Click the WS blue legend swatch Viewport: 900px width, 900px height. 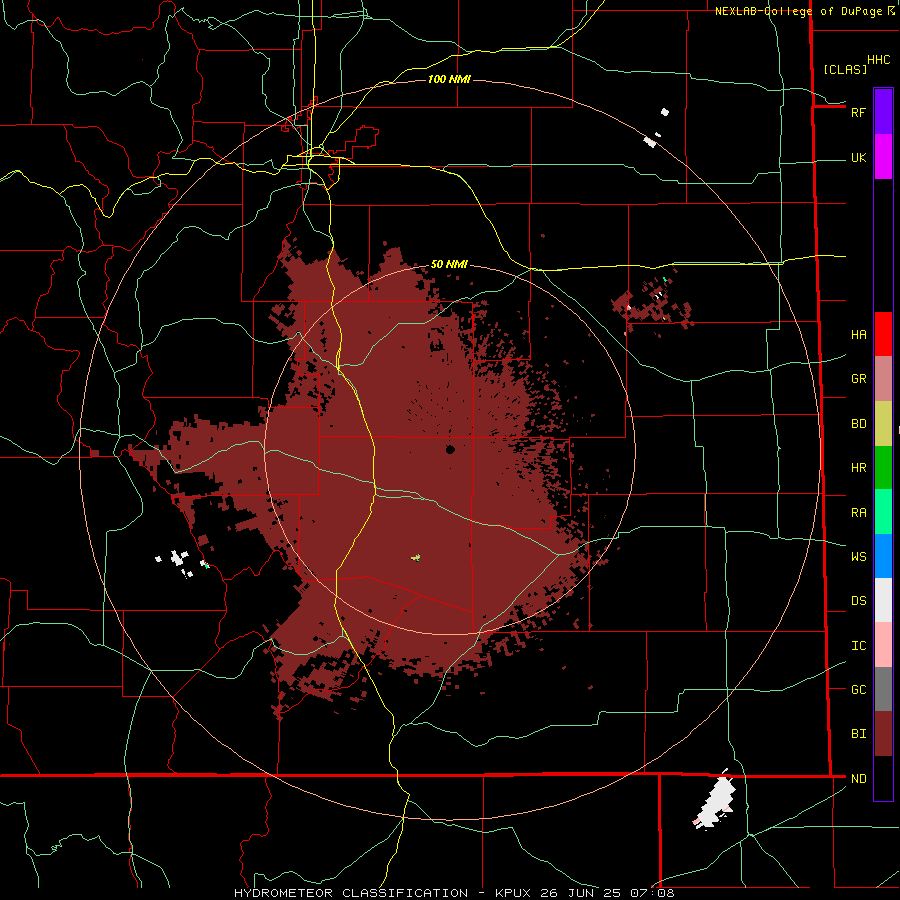[x=883, y=556]
